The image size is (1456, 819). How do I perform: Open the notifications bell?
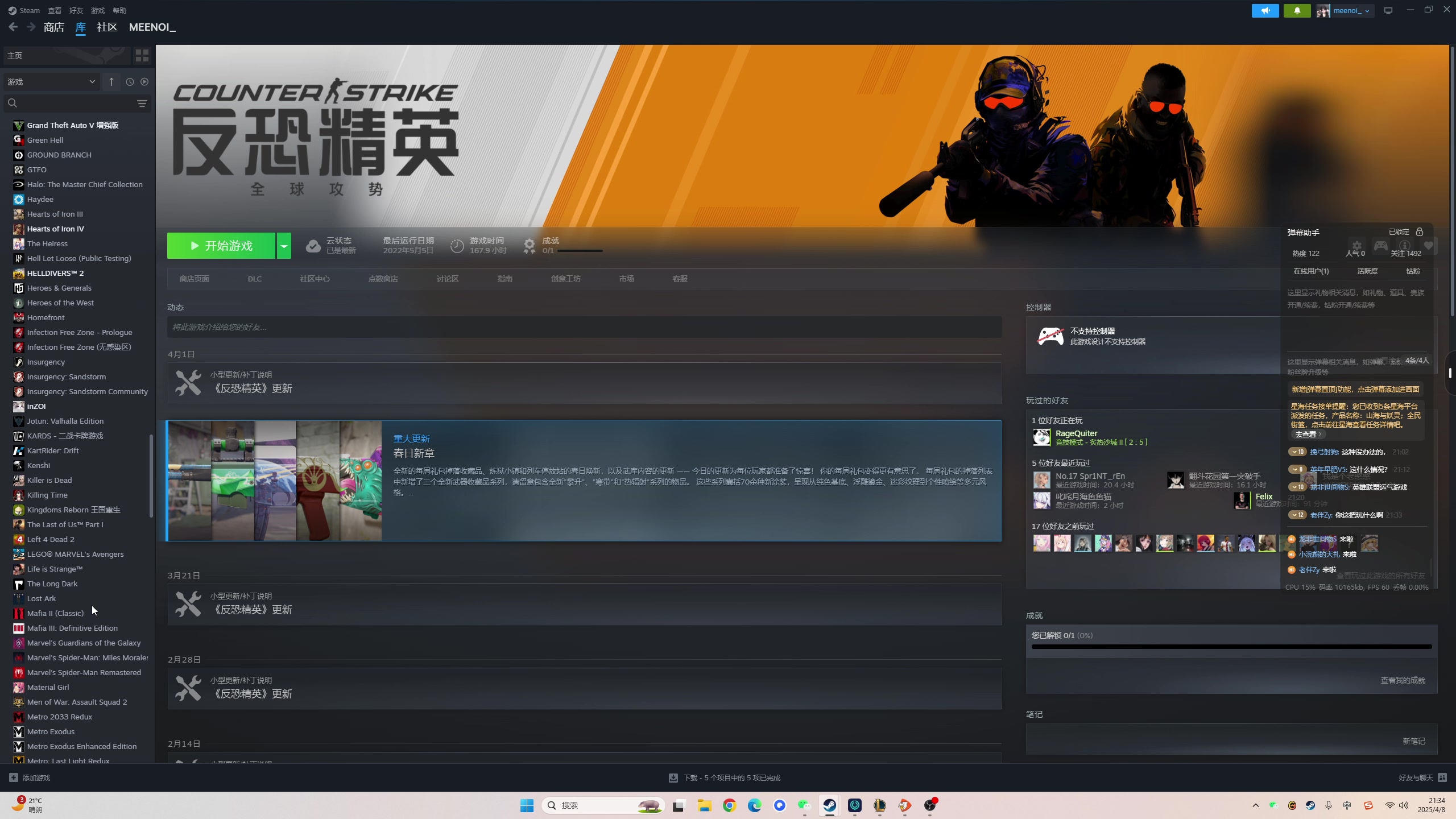click(x=1297, y=11)
